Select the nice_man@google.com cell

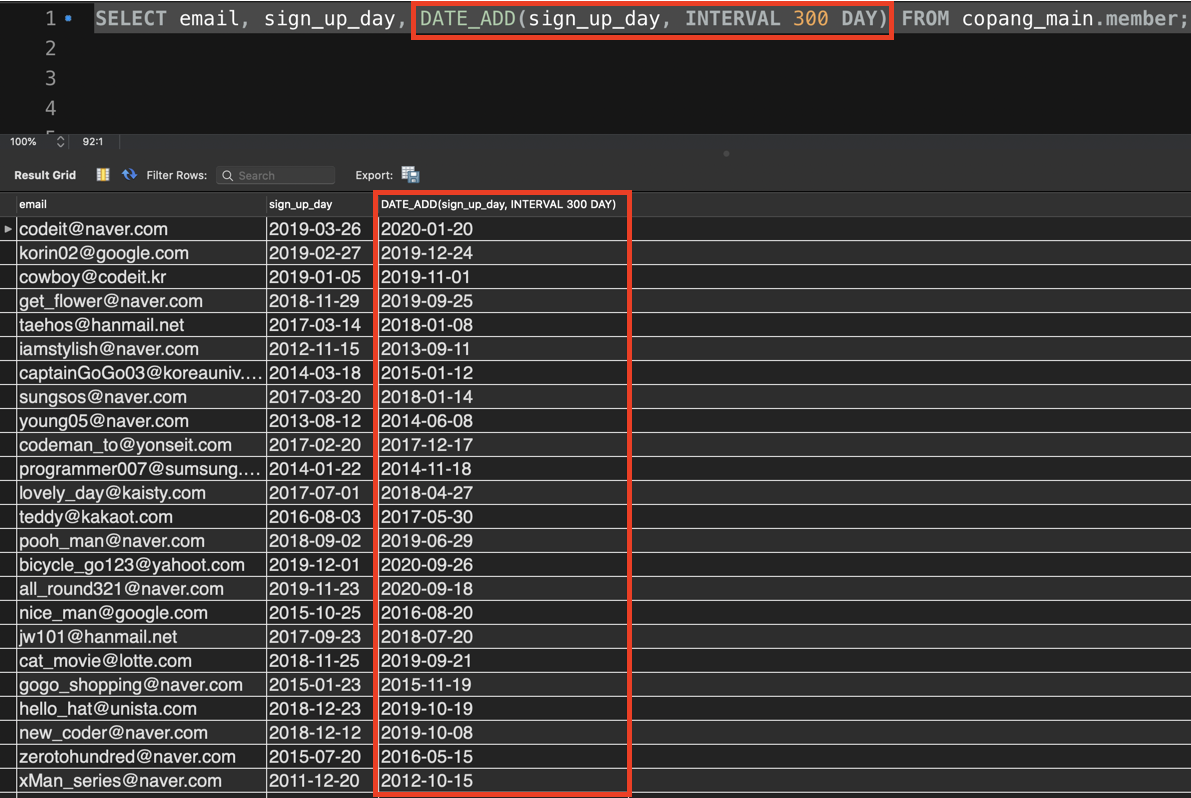141,613
